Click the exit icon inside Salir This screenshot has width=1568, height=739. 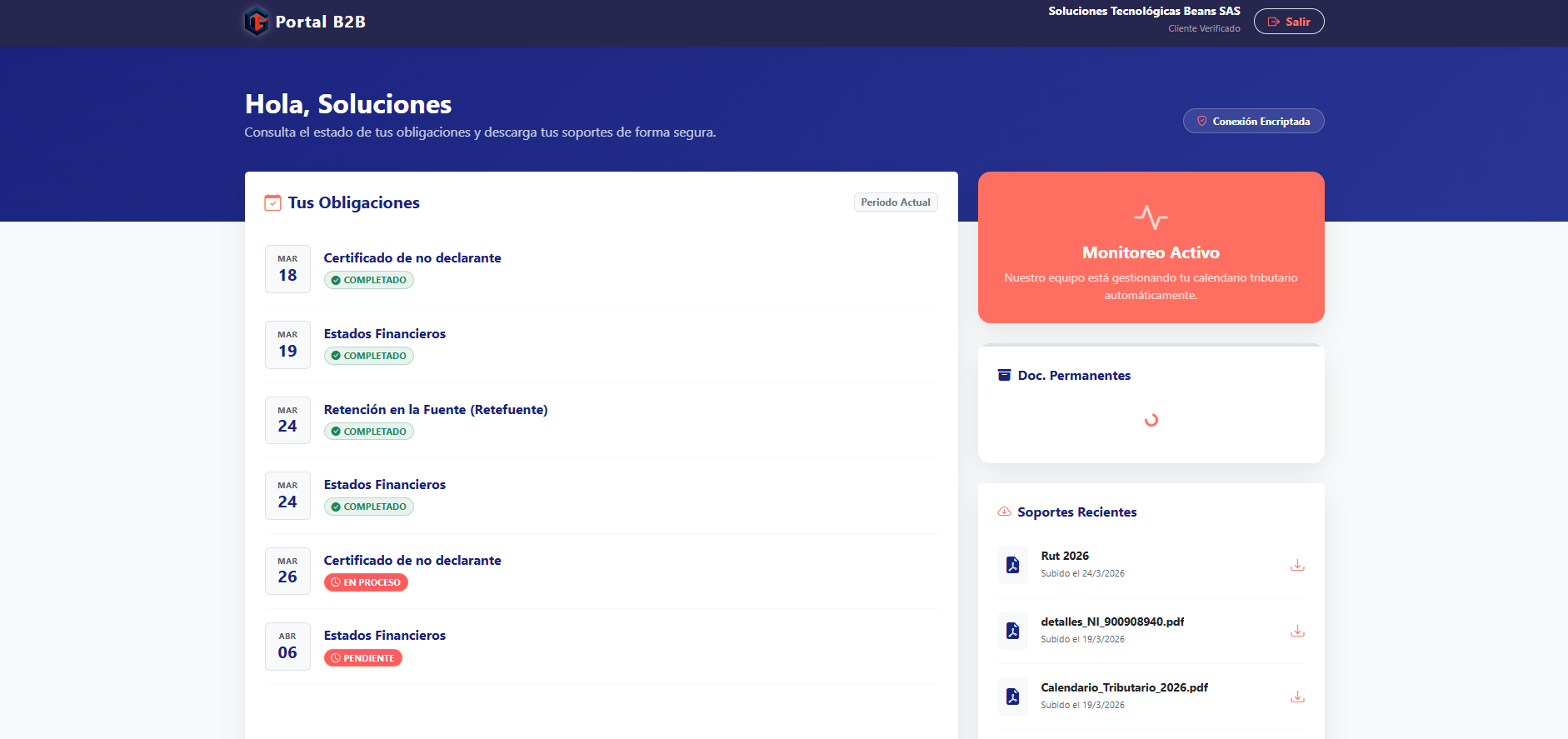coord(1273,22)
